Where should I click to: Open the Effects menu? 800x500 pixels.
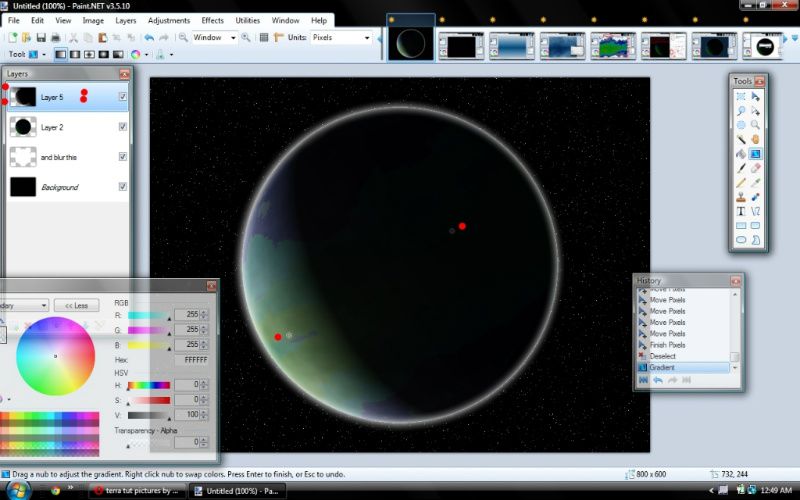click(x=212, y=20)
